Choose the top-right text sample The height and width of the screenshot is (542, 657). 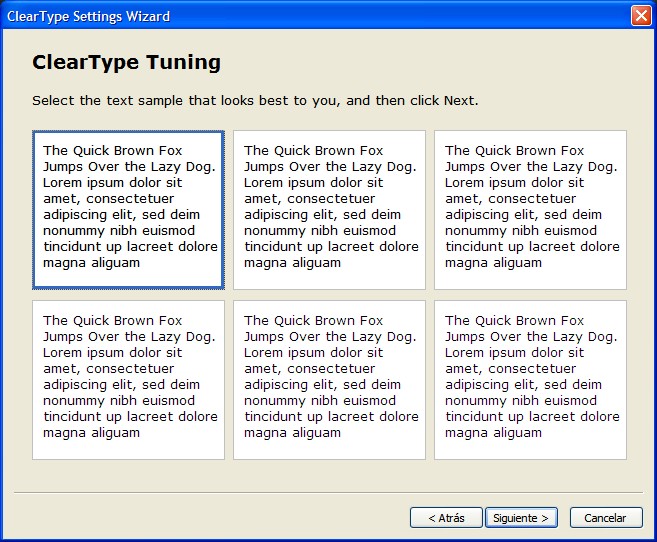(530, 210)
